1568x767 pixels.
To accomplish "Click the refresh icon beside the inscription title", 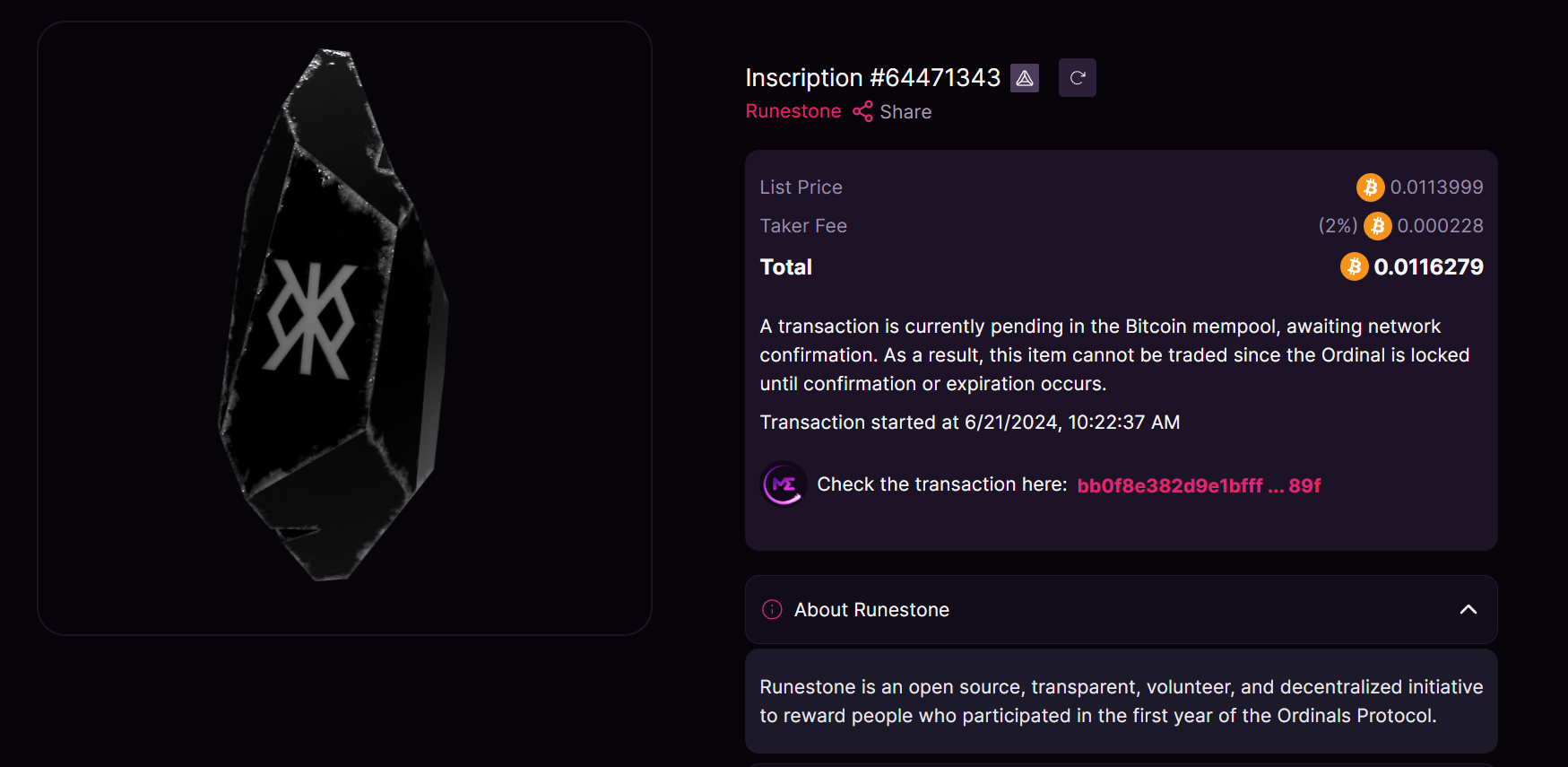I will point(1077,78).
